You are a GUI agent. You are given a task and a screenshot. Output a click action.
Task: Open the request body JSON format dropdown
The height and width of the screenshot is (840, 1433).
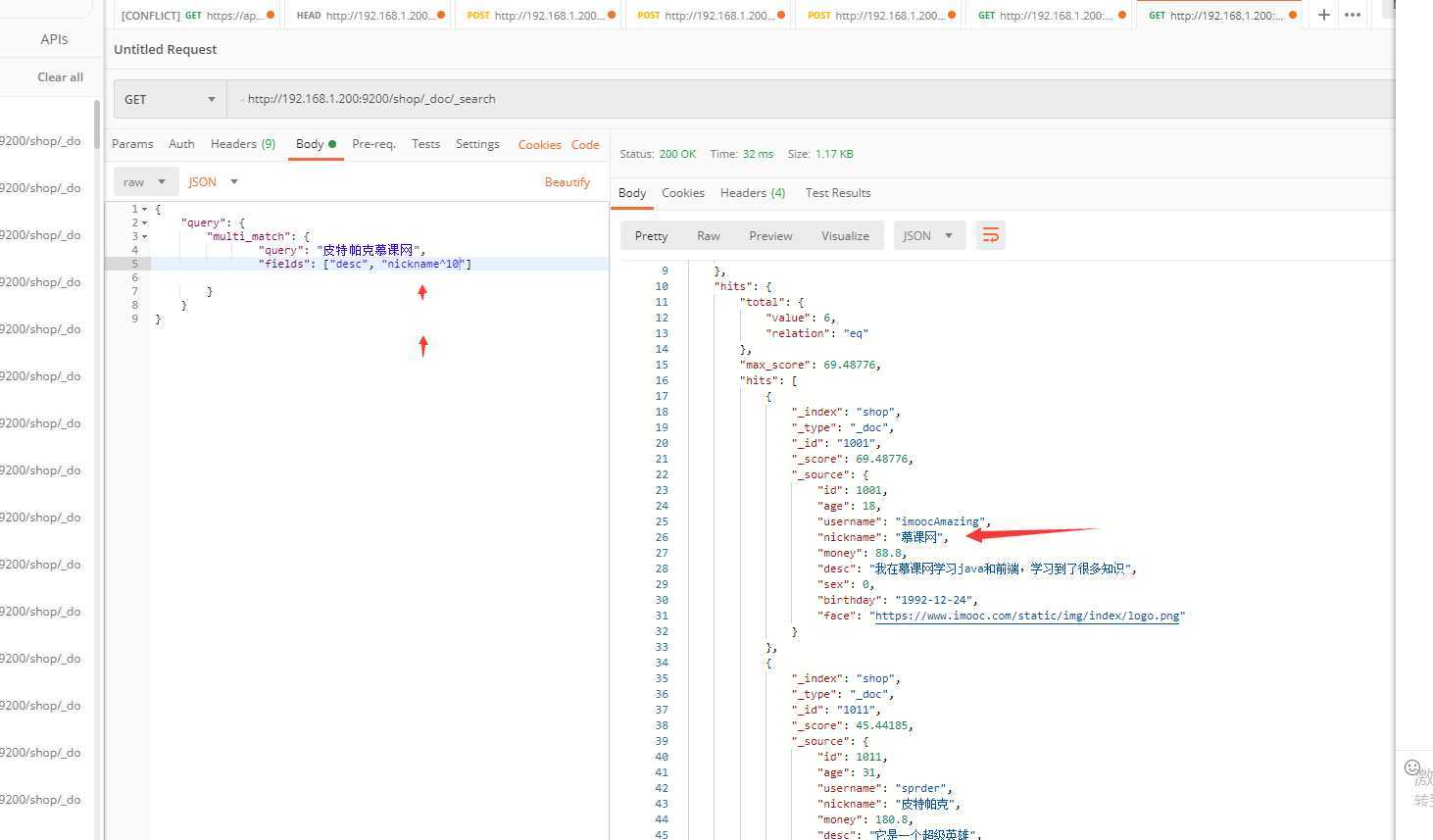point(214,182)
